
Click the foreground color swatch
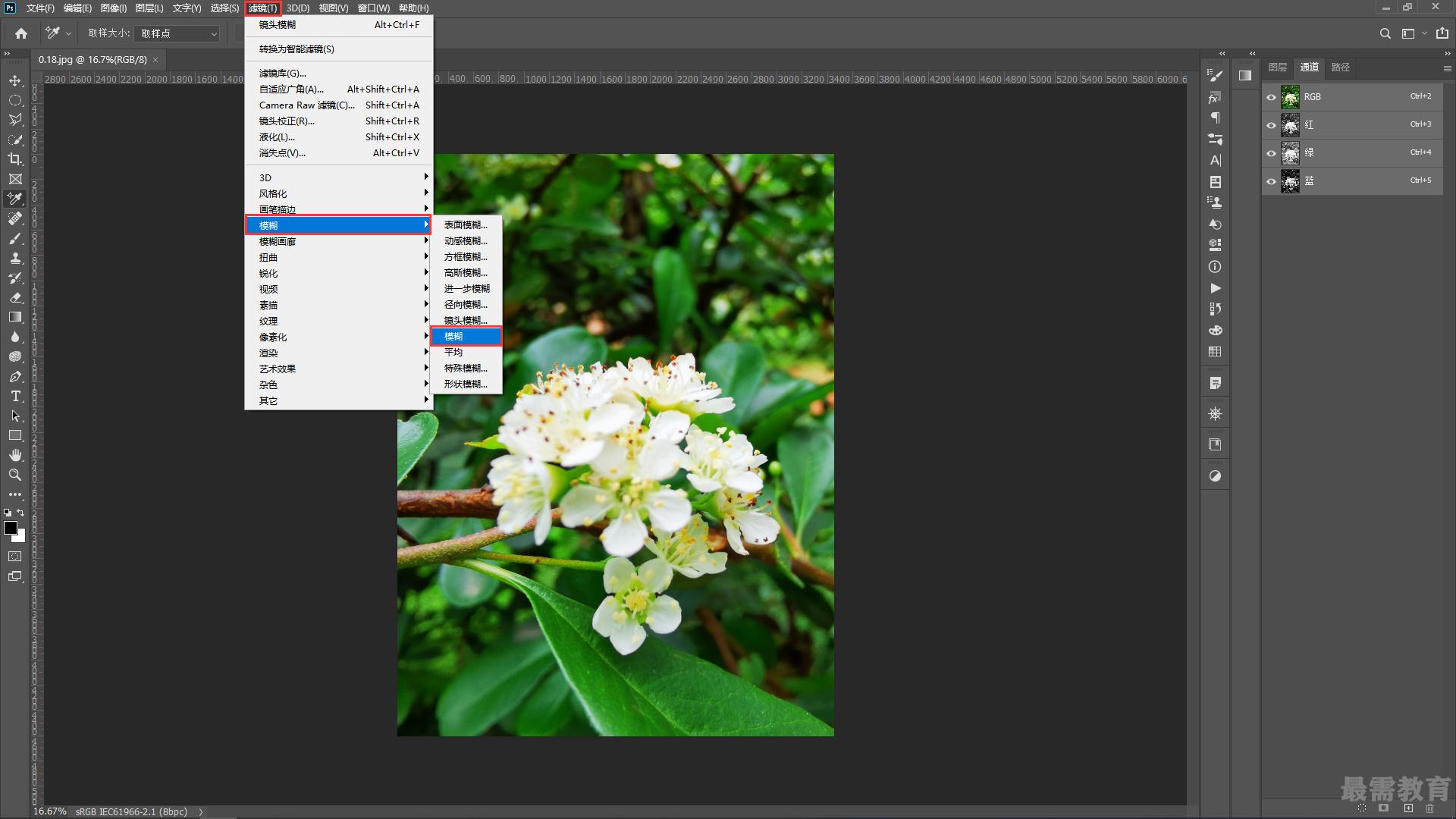point(10,528)
